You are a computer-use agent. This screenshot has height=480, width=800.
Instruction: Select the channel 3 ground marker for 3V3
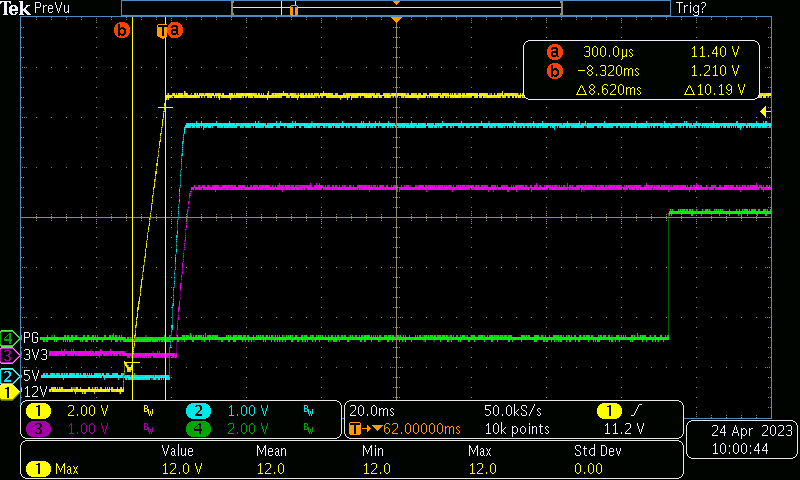point(8,354)
